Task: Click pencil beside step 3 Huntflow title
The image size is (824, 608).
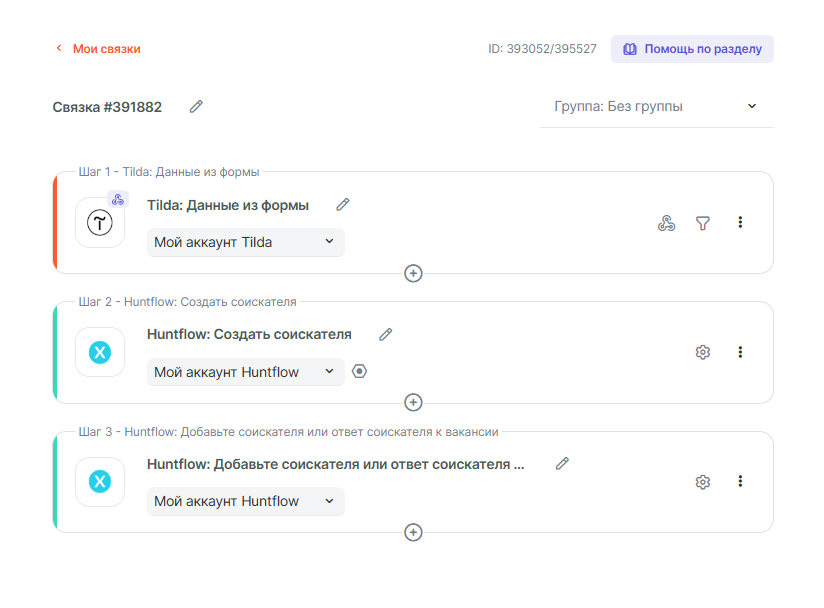Action: [x=562, y=464]
